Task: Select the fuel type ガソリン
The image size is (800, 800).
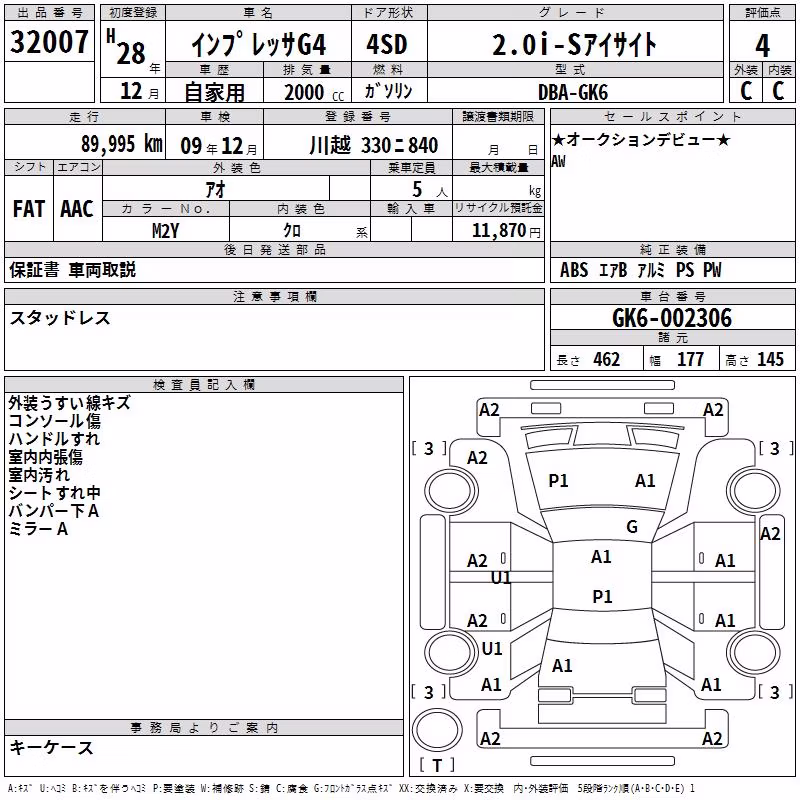Action: coord(388,91)
